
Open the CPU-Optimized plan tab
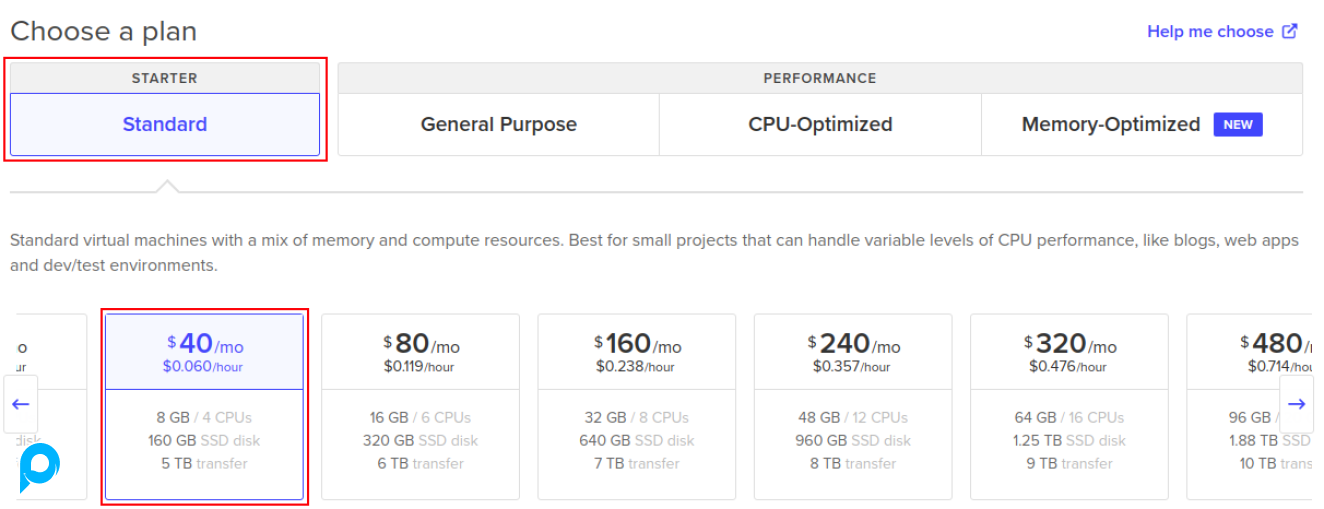pyautogui.click(x=820, y=125)
